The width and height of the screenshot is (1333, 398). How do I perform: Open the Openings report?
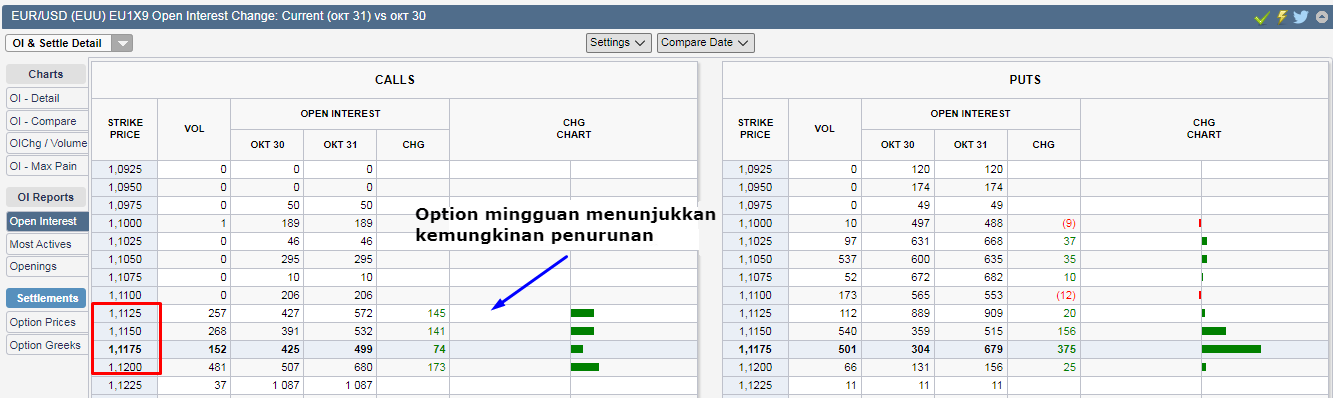(47, 267)
